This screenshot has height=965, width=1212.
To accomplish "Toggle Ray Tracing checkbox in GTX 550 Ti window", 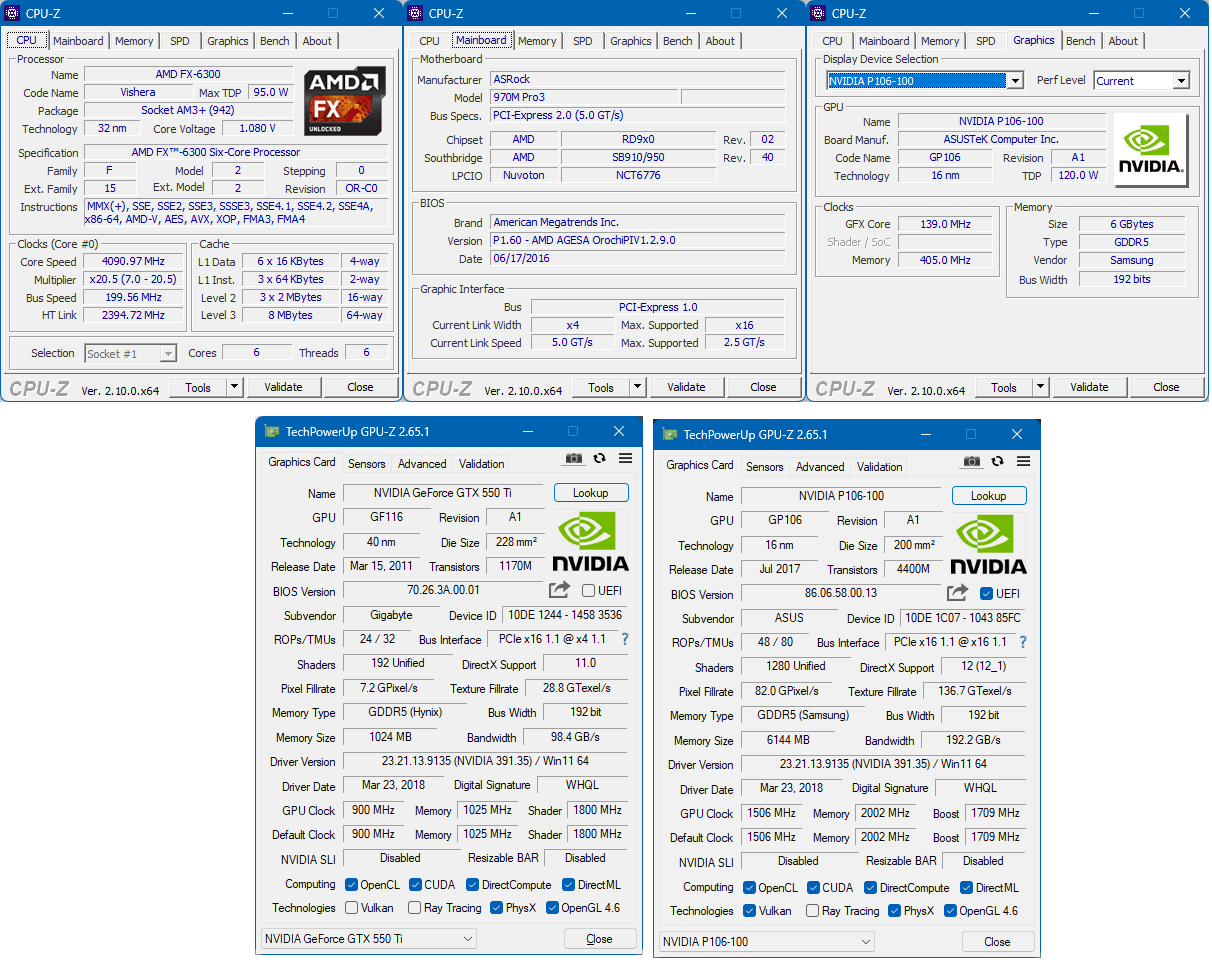I will (414, 908).
